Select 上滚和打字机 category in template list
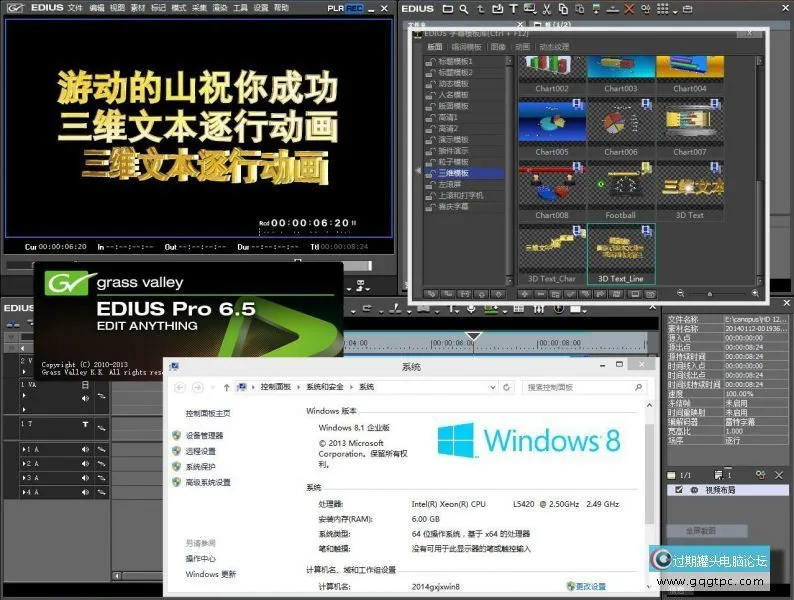The height and width of the screenshot is (600, 794). [464, 195]
